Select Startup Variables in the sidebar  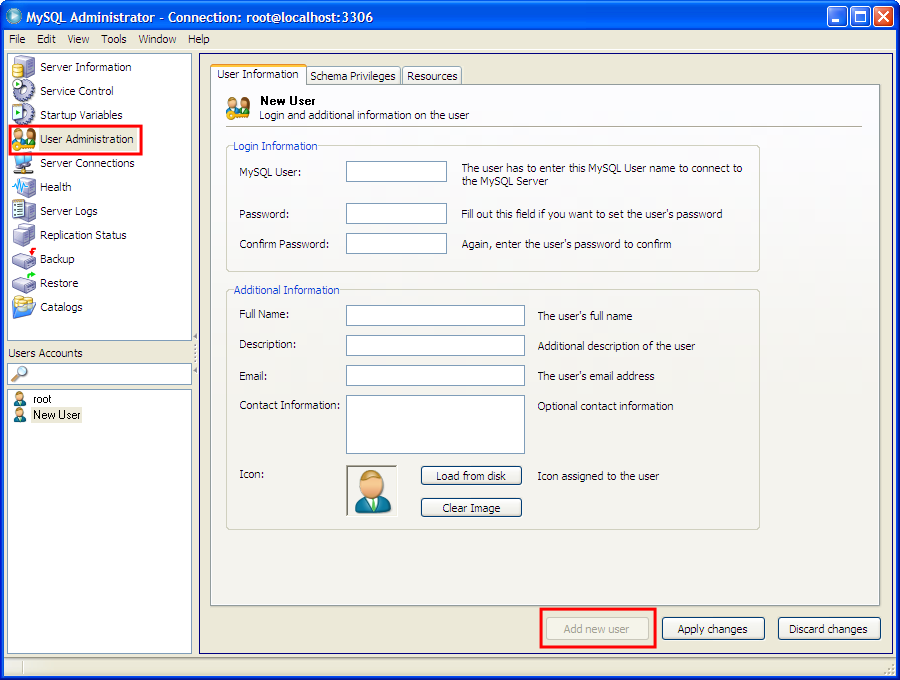[81, 115]
